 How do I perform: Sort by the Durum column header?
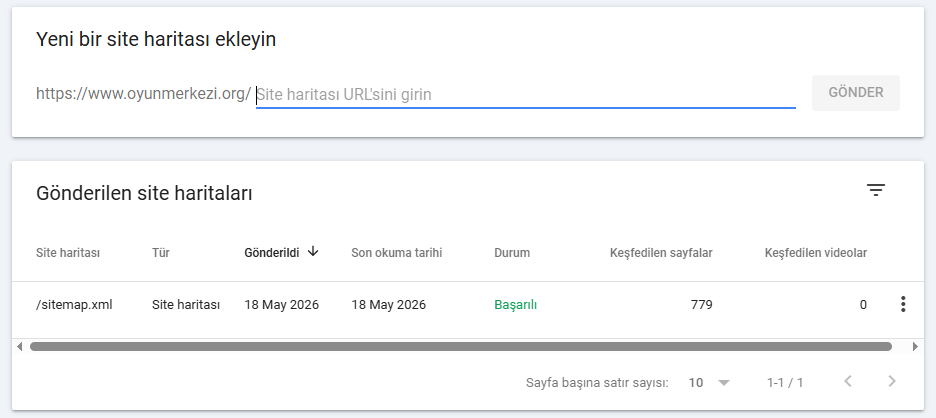512,253
